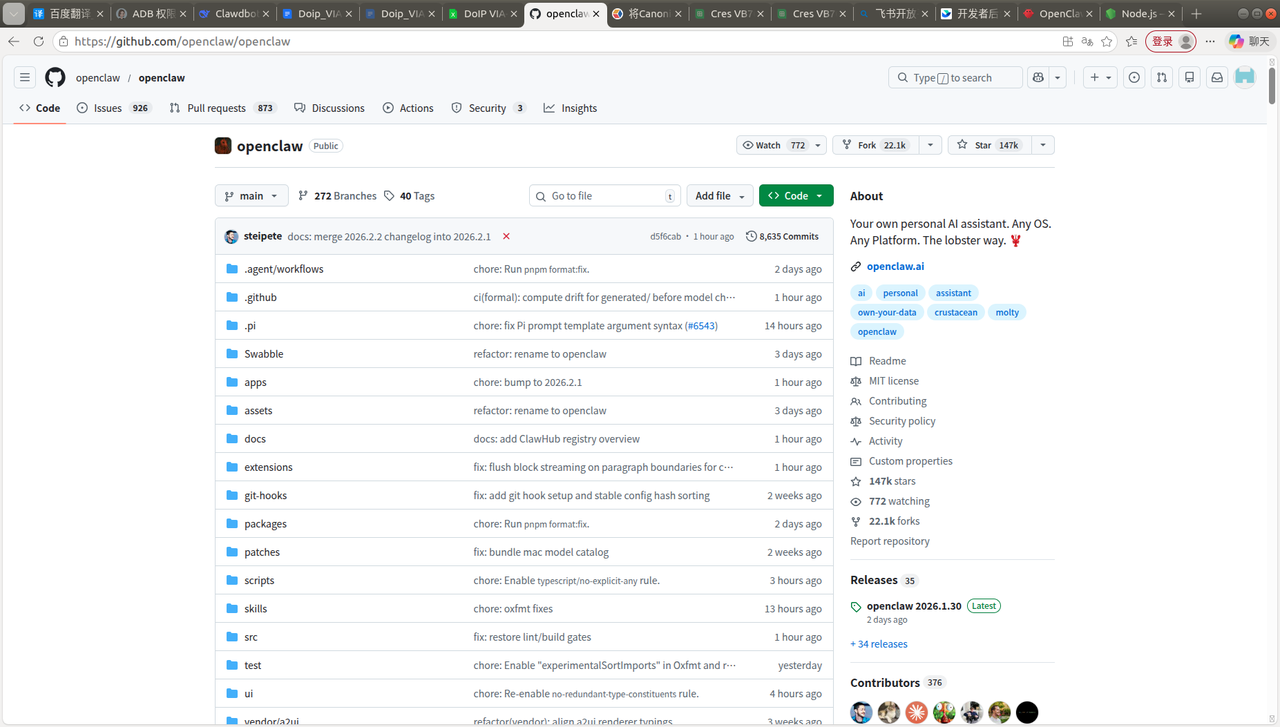
Task: Reload the page with browser refresh button
Action: click(39, 42)
